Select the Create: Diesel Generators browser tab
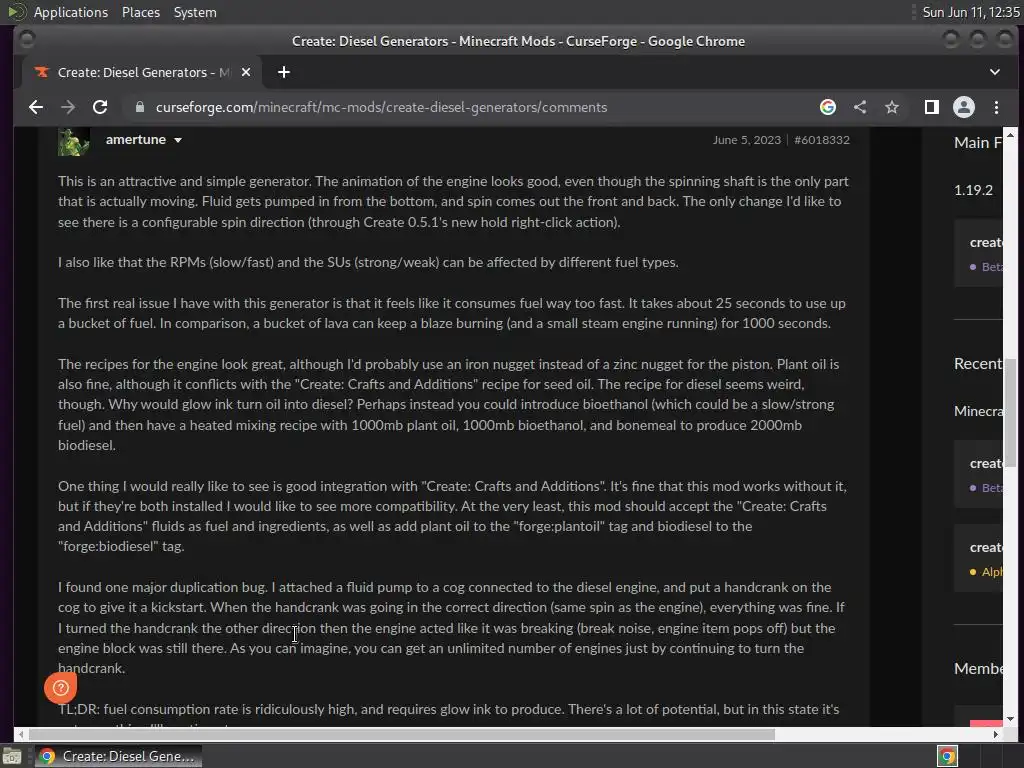The image size is (1024, 768). coord(142,72)
